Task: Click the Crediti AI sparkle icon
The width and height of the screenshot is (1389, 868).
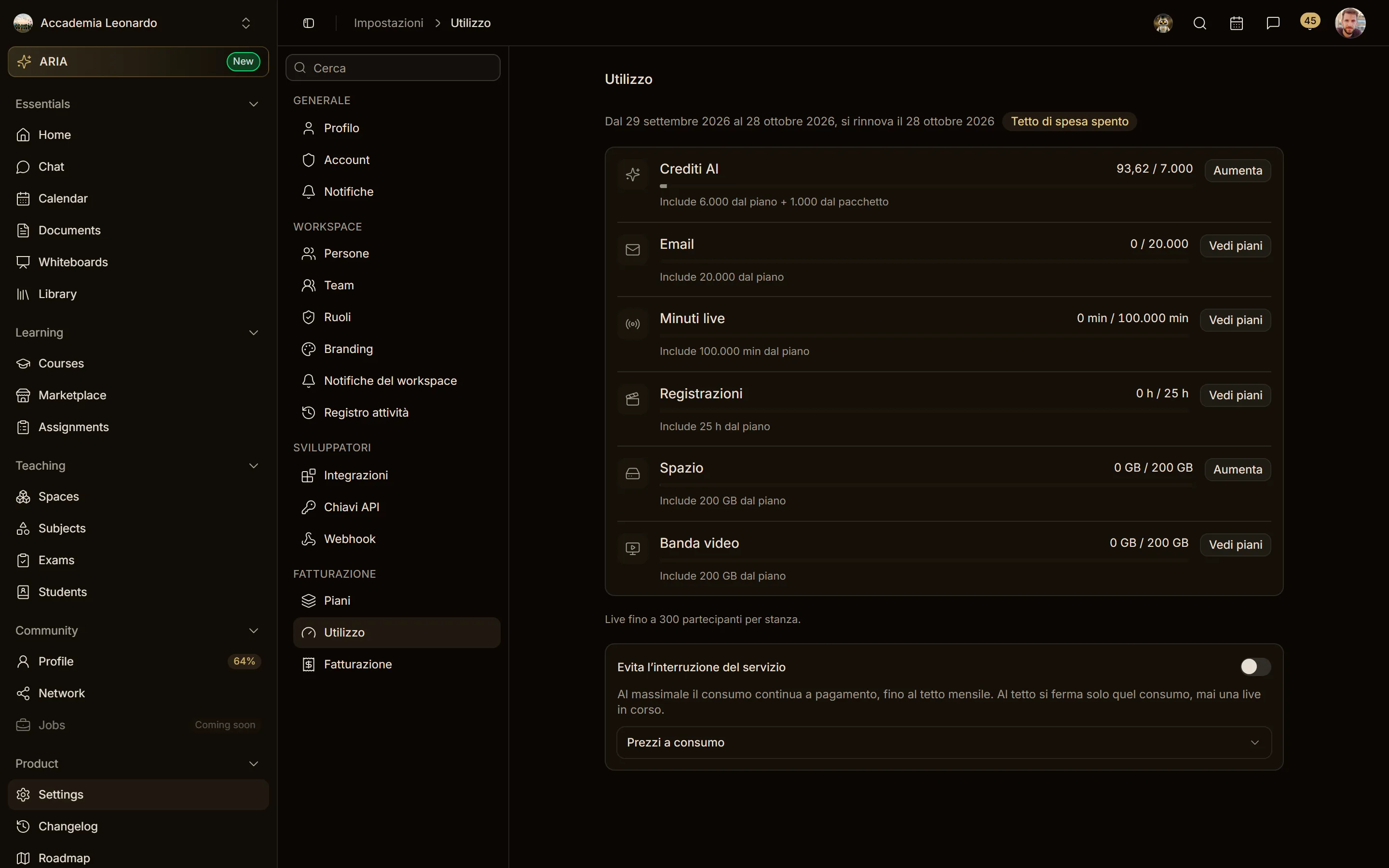Action: coord(632,175)
